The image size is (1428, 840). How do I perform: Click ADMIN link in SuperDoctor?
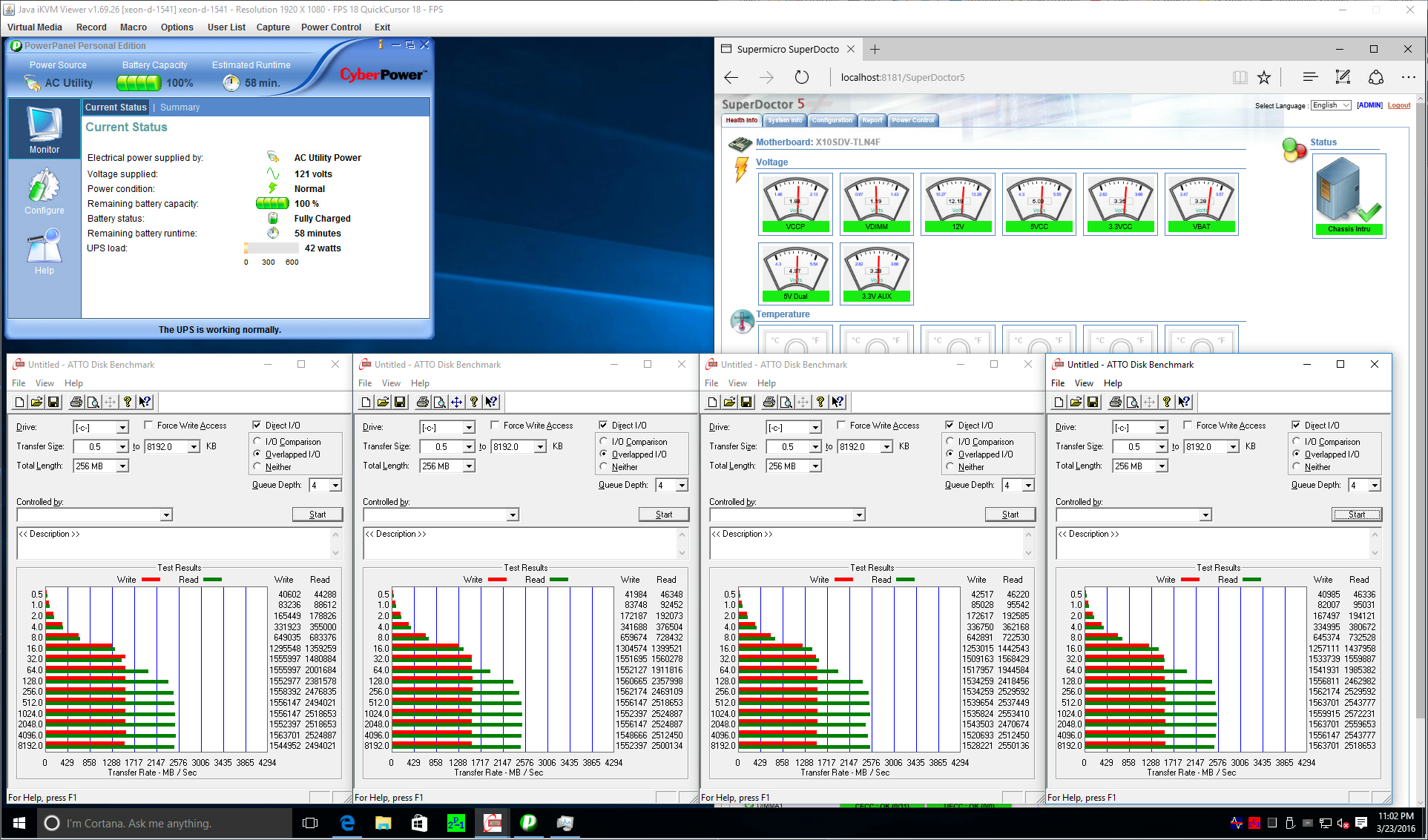(x=1369, y=105)
